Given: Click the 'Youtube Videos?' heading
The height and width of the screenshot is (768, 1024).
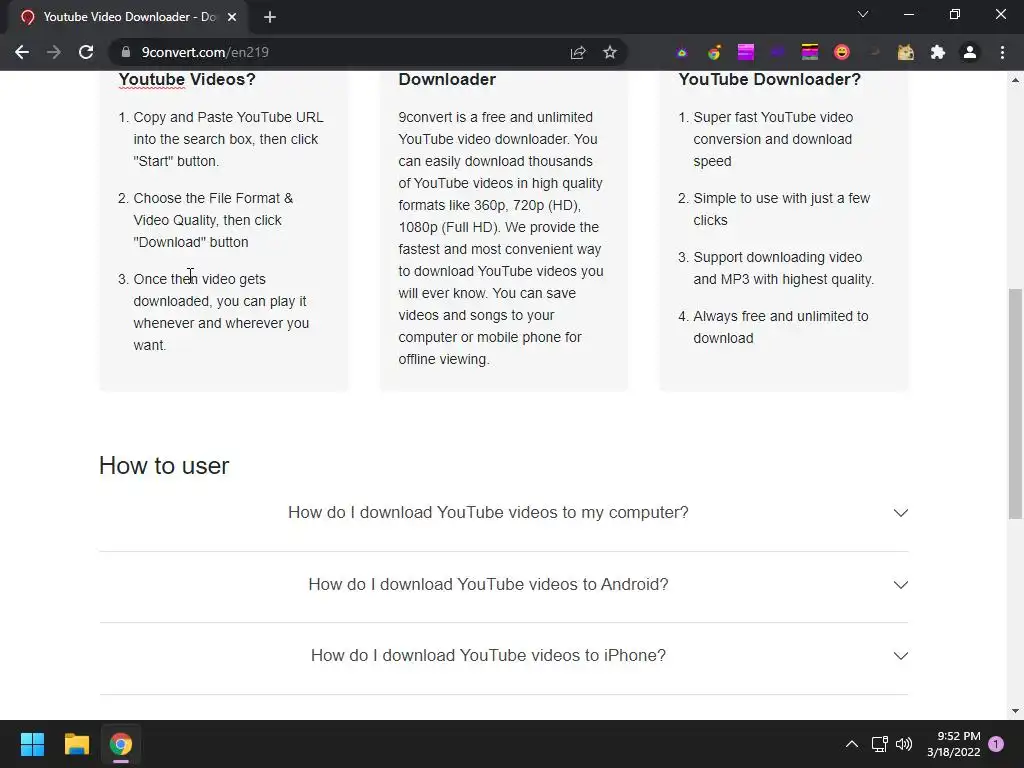Looking at the screenshot, I should (x=187, y=80).
